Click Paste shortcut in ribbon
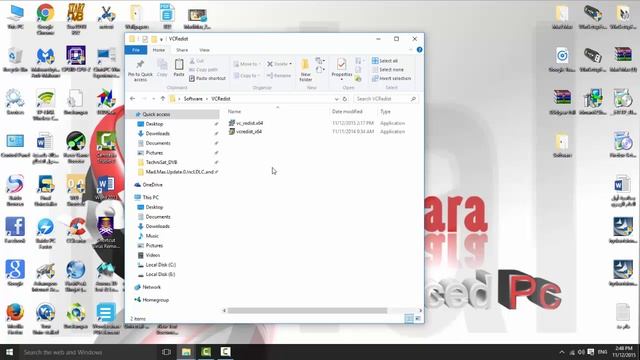This screenshot has width=640, height=360. [x=207, y=78]
